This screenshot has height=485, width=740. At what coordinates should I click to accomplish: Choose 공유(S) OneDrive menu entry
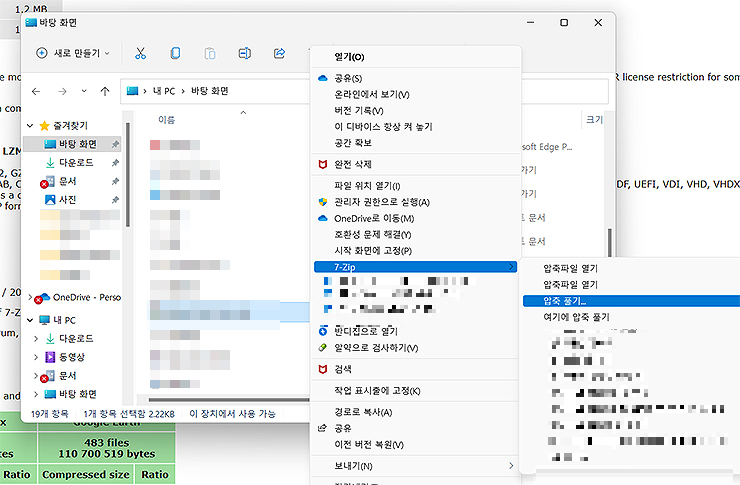point(415,78)
